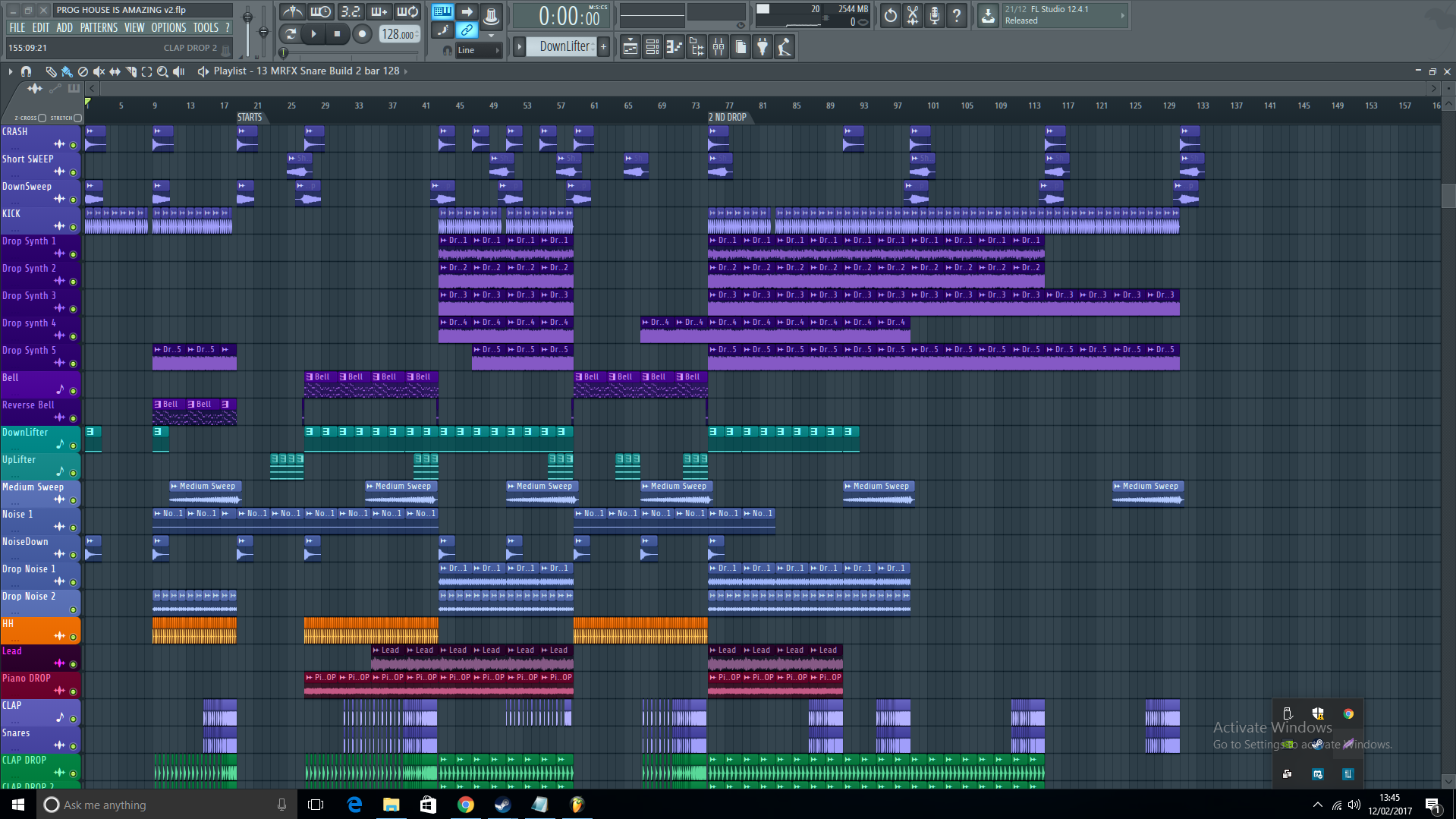The width and height of the screenshot is (1456, 819).
Task: Click the audio editor scissors icon
Action: pyautogui.click(x=913, y=15)
